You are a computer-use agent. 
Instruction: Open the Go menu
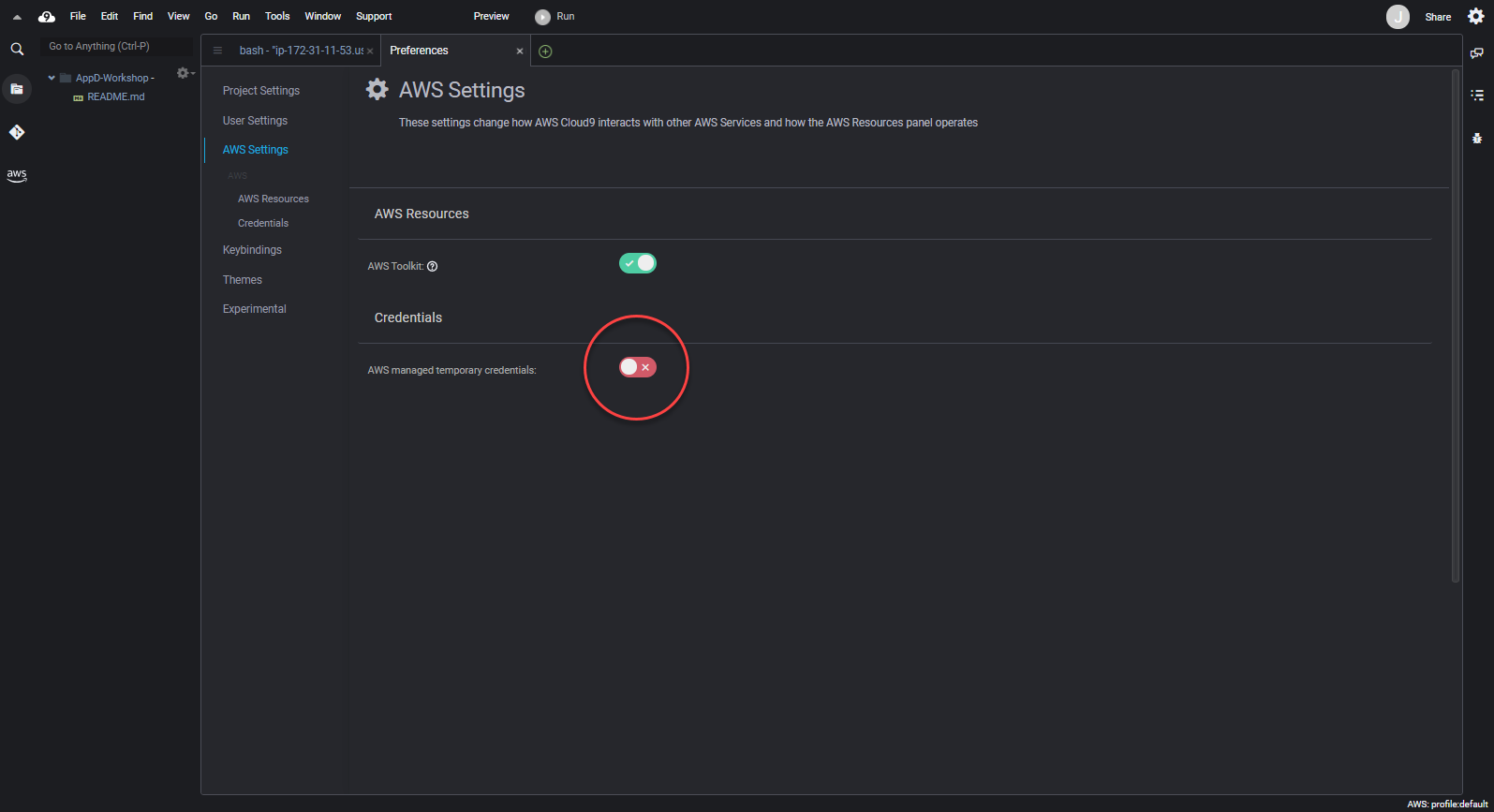click(x=211, y=16)
